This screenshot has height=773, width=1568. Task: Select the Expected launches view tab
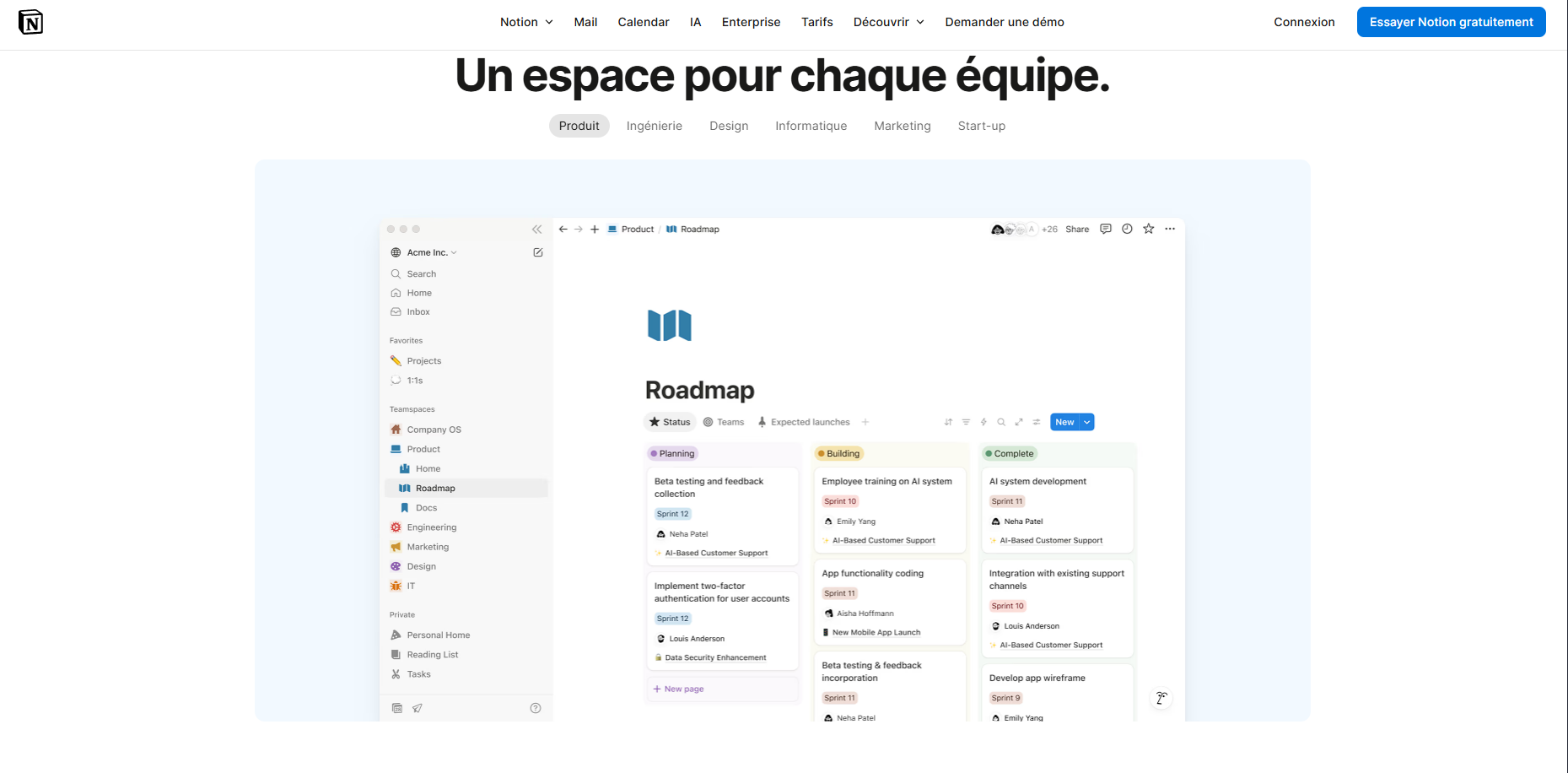pyautogui.click(x=804, y=422)
